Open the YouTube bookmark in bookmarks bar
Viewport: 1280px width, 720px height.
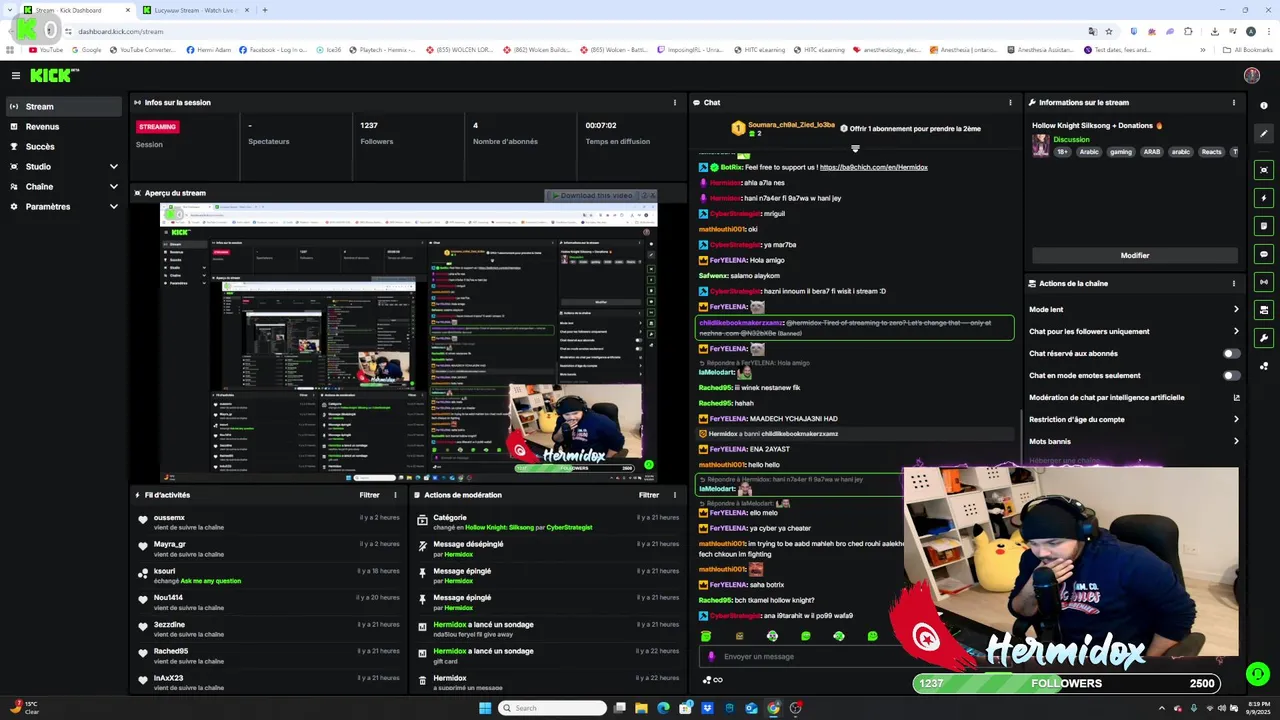click(46, 49)
